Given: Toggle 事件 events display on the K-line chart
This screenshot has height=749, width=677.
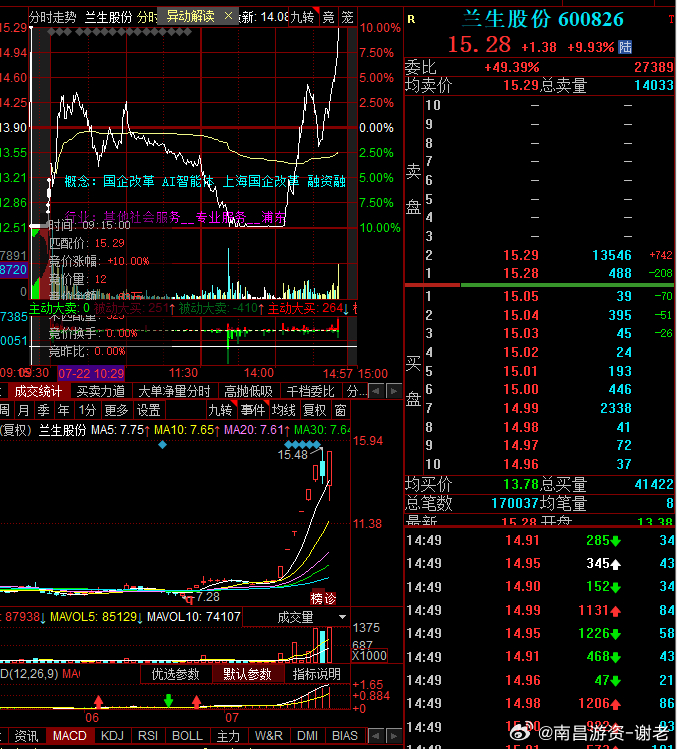Looking at the screenshot, I should click(253, 410).
